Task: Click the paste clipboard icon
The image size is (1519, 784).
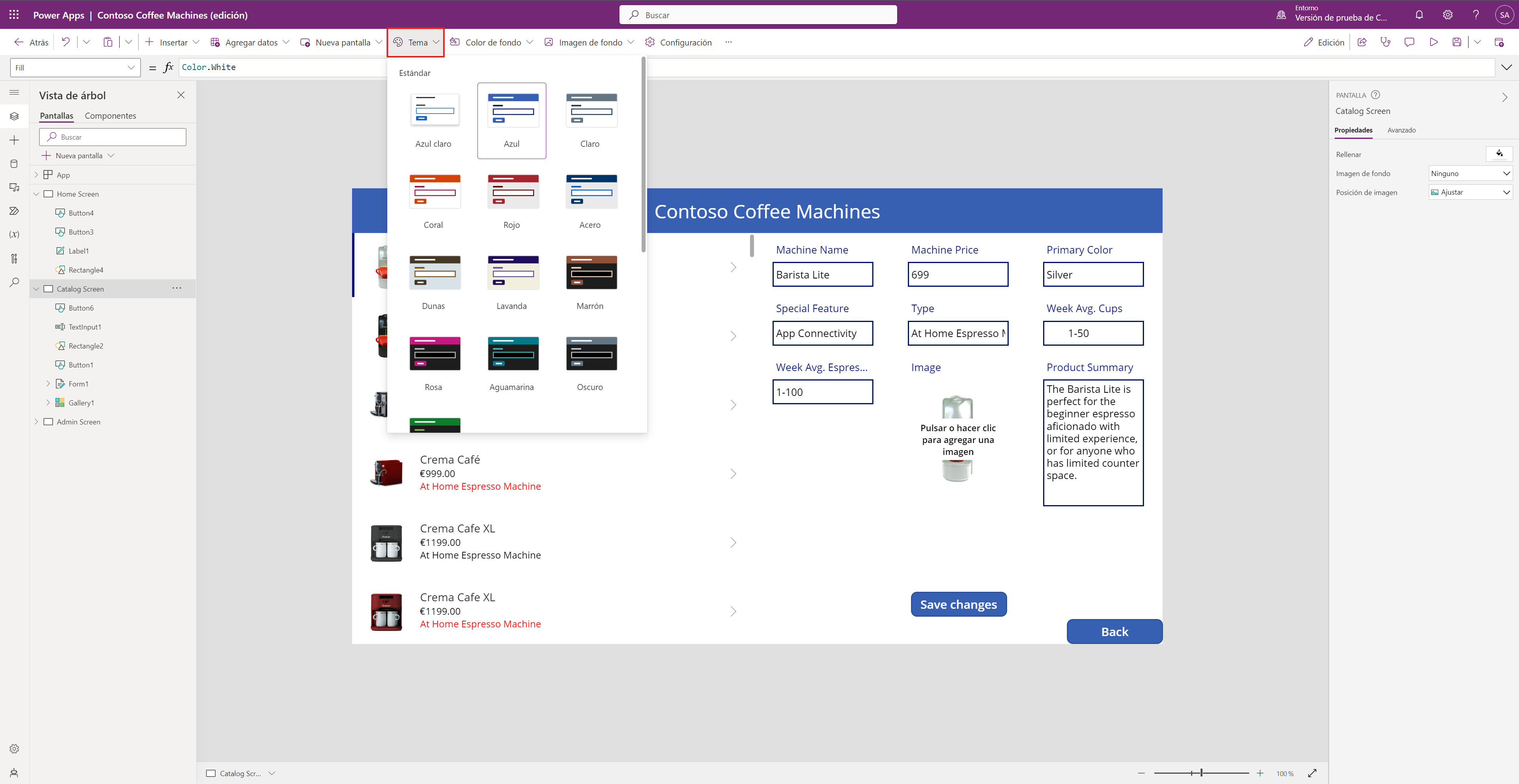Action: 108,42
